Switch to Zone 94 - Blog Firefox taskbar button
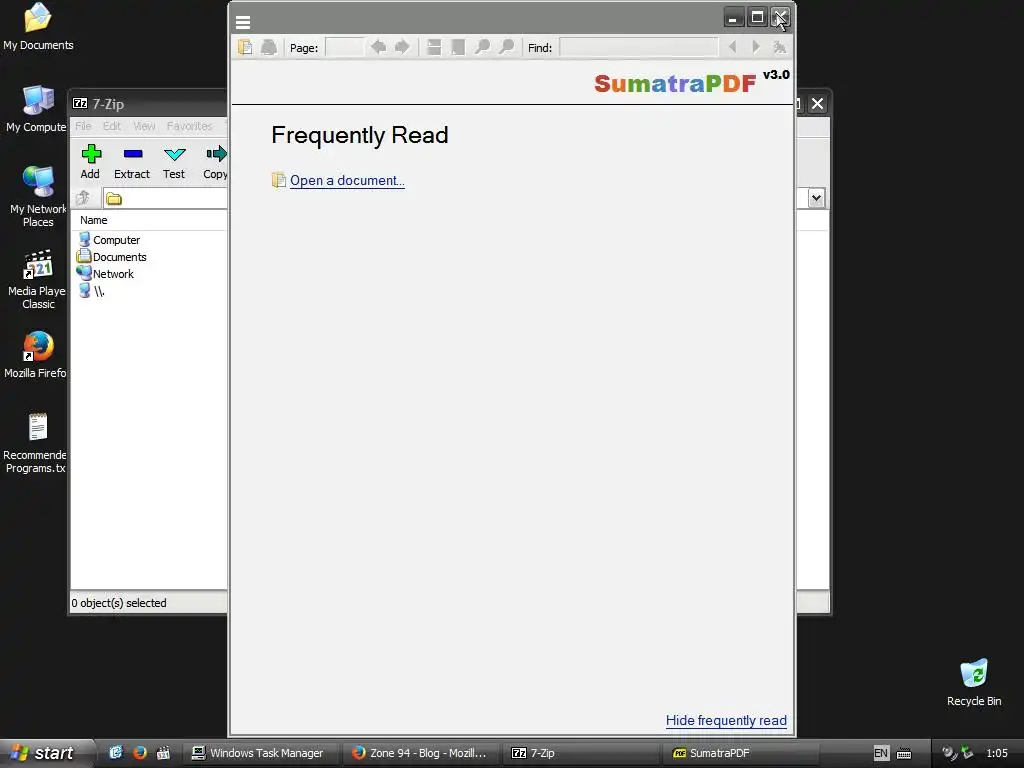The height and width of the screenshot is (768, 1024). [420, 753]
